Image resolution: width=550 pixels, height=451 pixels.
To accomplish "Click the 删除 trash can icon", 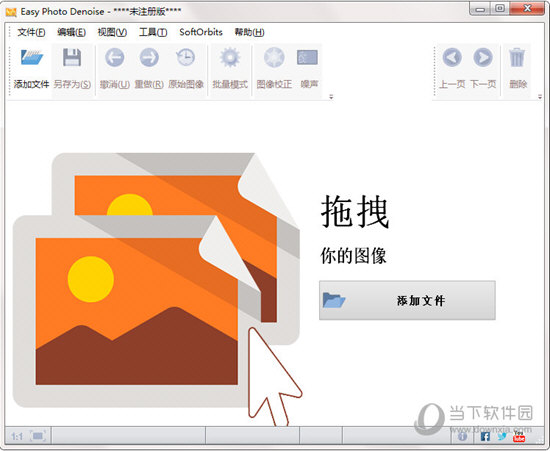I will [517, 58].
